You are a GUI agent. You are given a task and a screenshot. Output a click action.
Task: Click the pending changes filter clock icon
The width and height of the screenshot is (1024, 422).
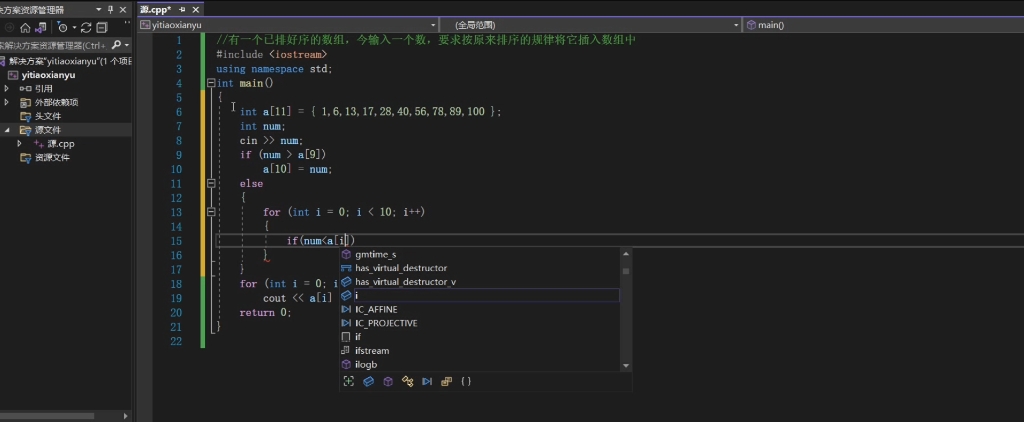pos(63,27)
